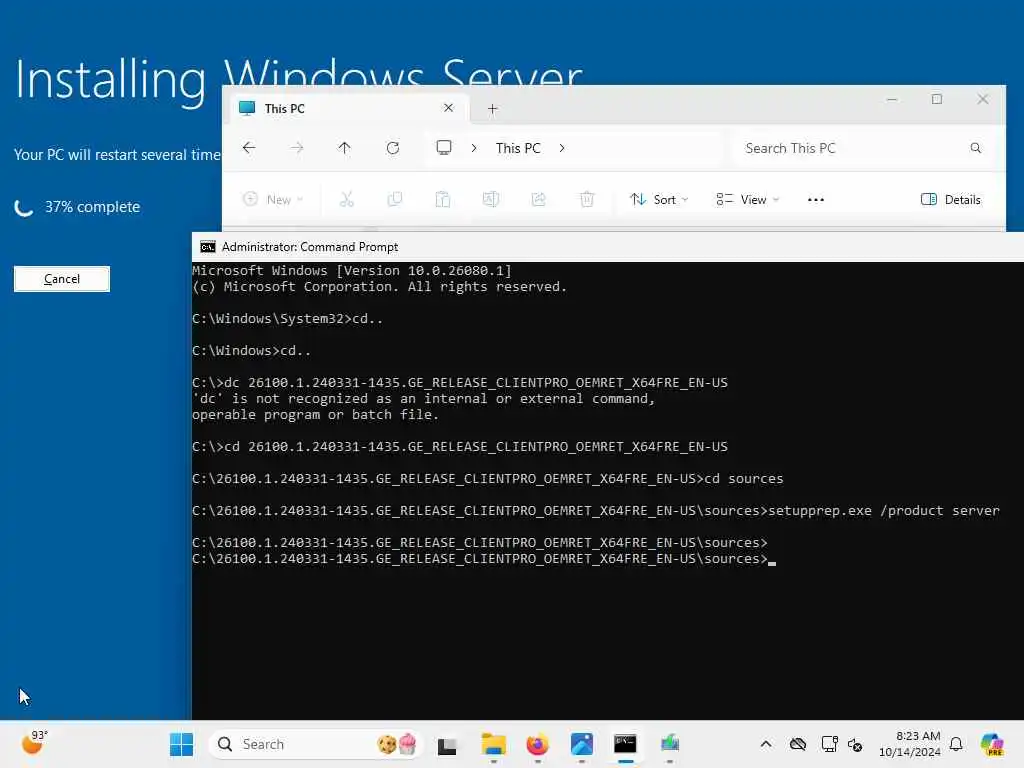Click the Share icon in the Explorer toolbar

(539, 199)
